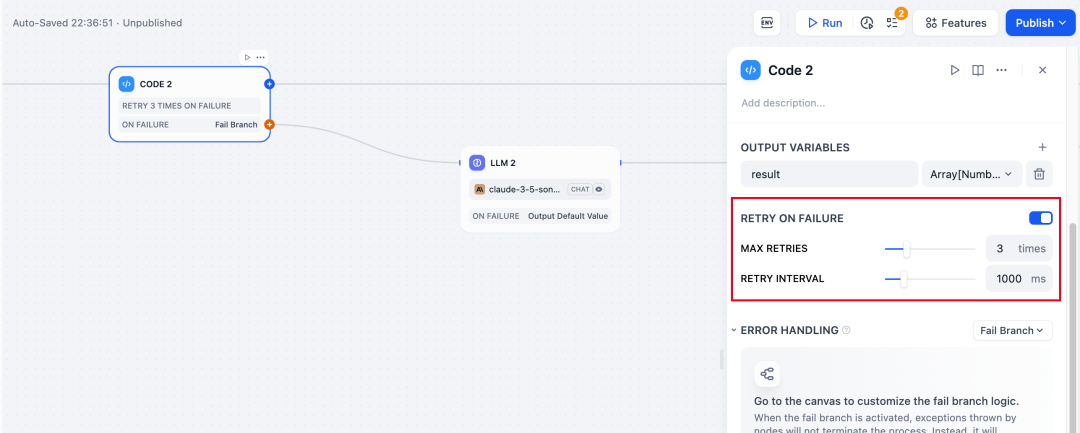Delete the result output variable

1039,174
